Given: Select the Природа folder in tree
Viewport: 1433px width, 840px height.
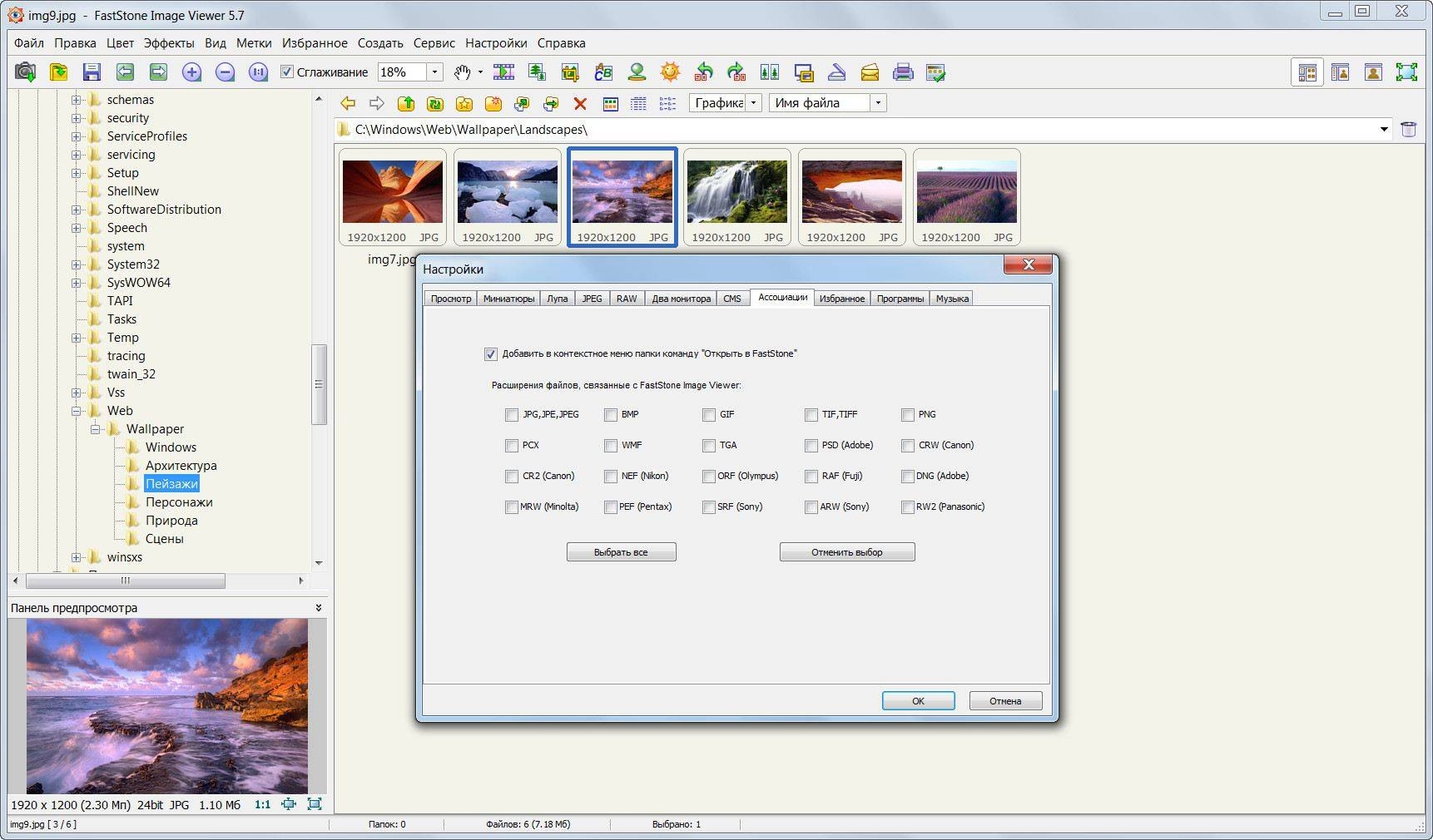Looking at the screenshot, I should (x=171, y=521).
